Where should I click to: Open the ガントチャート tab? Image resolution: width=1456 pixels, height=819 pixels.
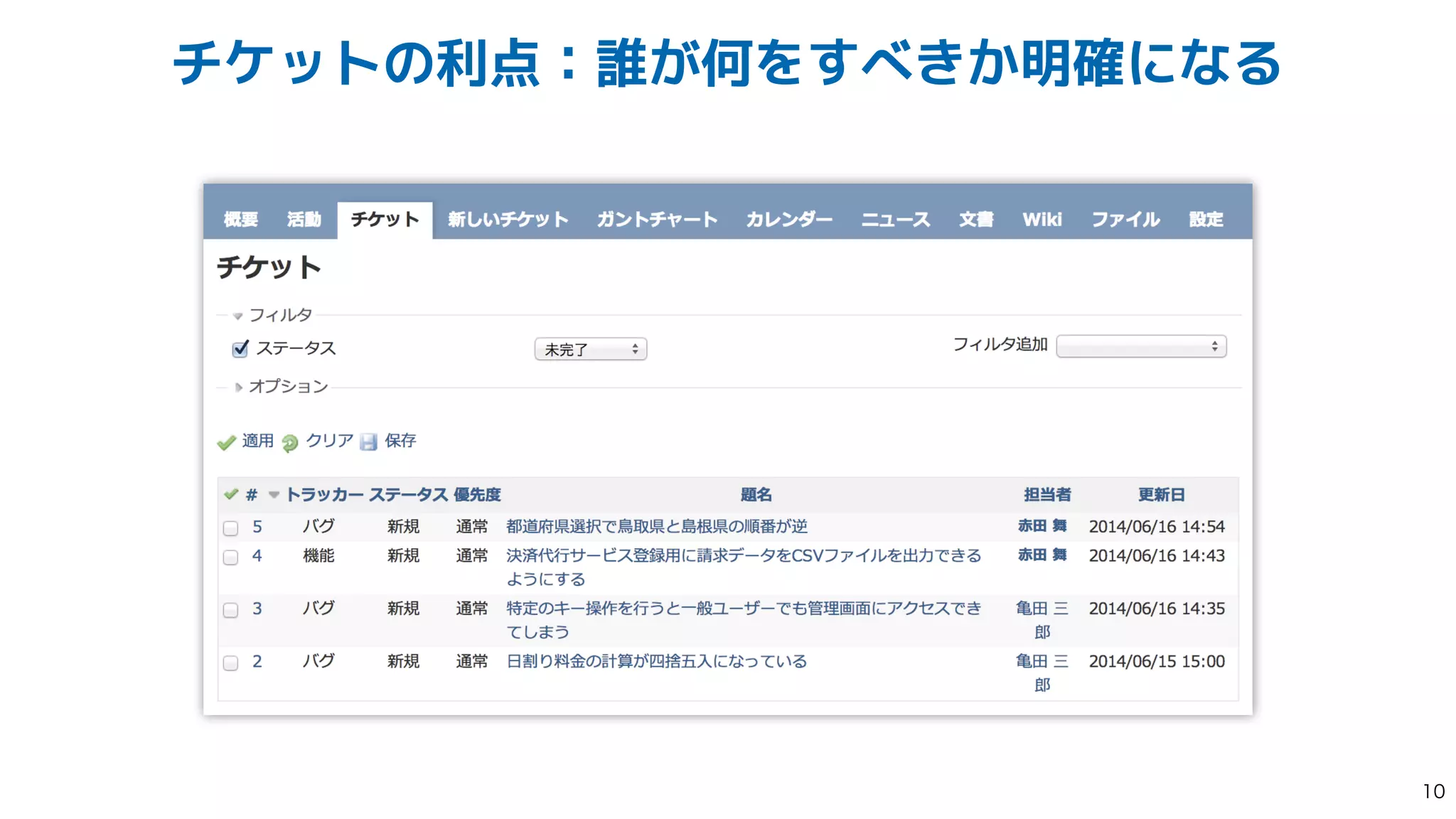[x=657, y=219]
